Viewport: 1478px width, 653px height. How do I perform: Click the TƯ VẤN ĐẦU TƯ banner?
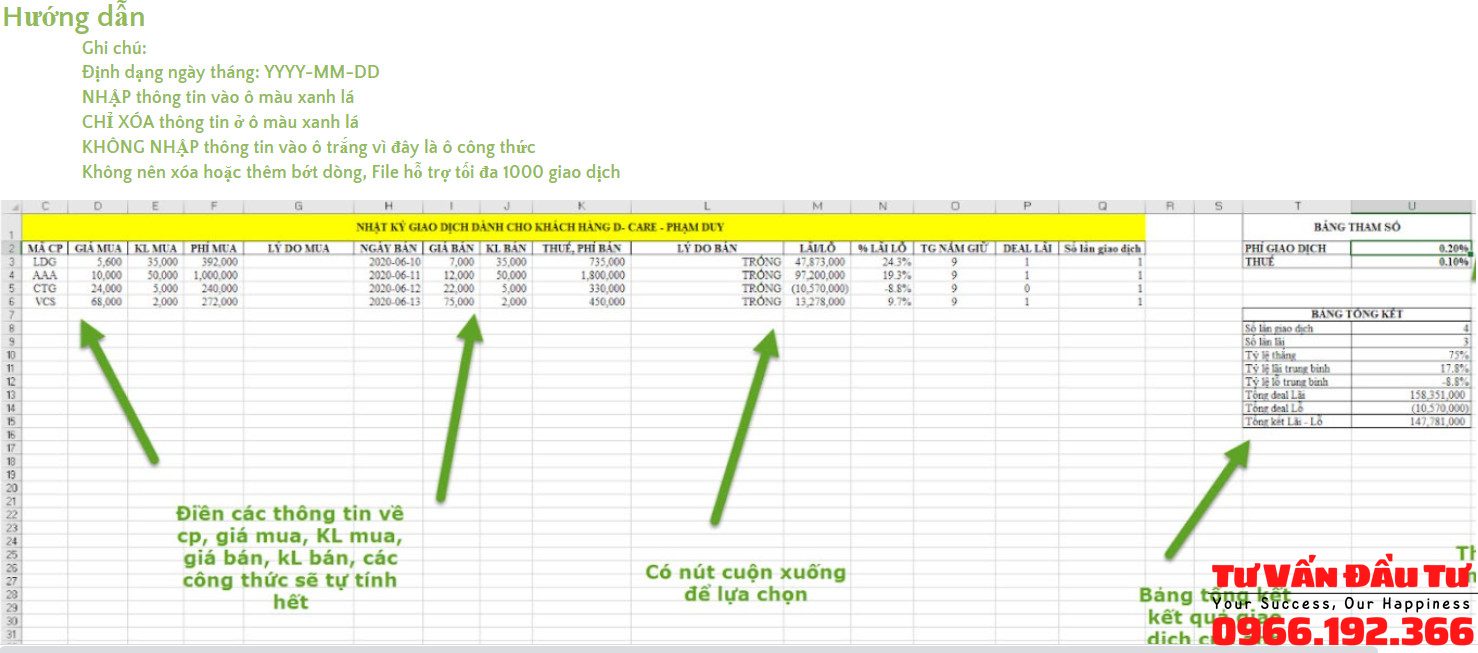pyautogui.click(x=1343, y=577)
